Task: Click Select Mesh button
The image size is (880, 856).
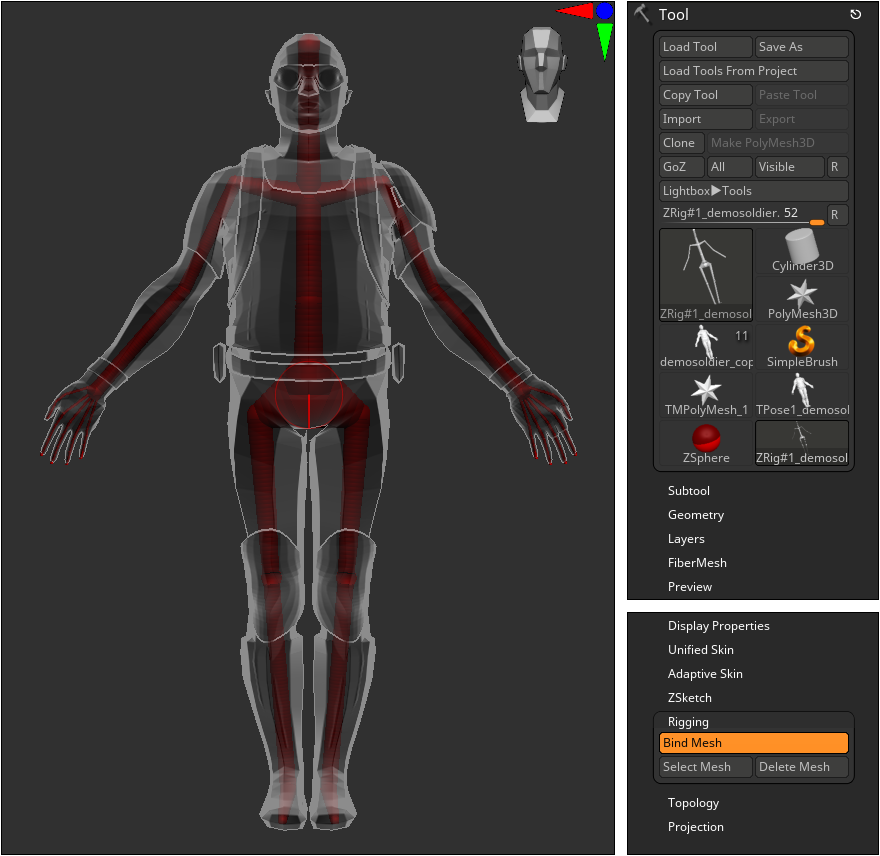Action: tap(705, 767)
